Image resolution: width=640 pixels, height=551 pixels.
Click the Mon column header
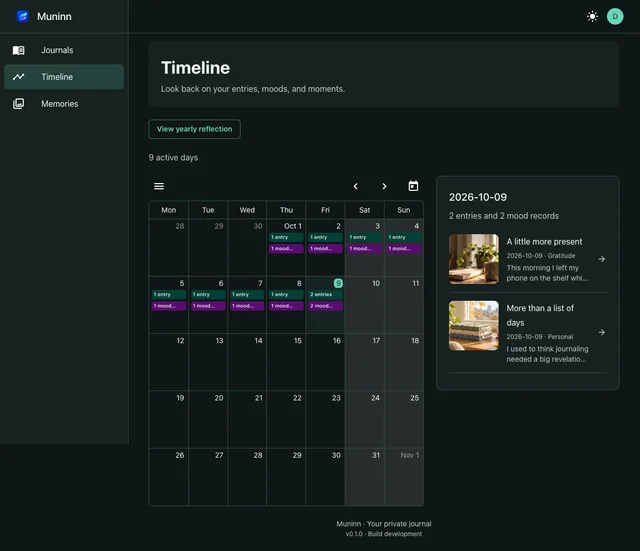coord(169,210)
